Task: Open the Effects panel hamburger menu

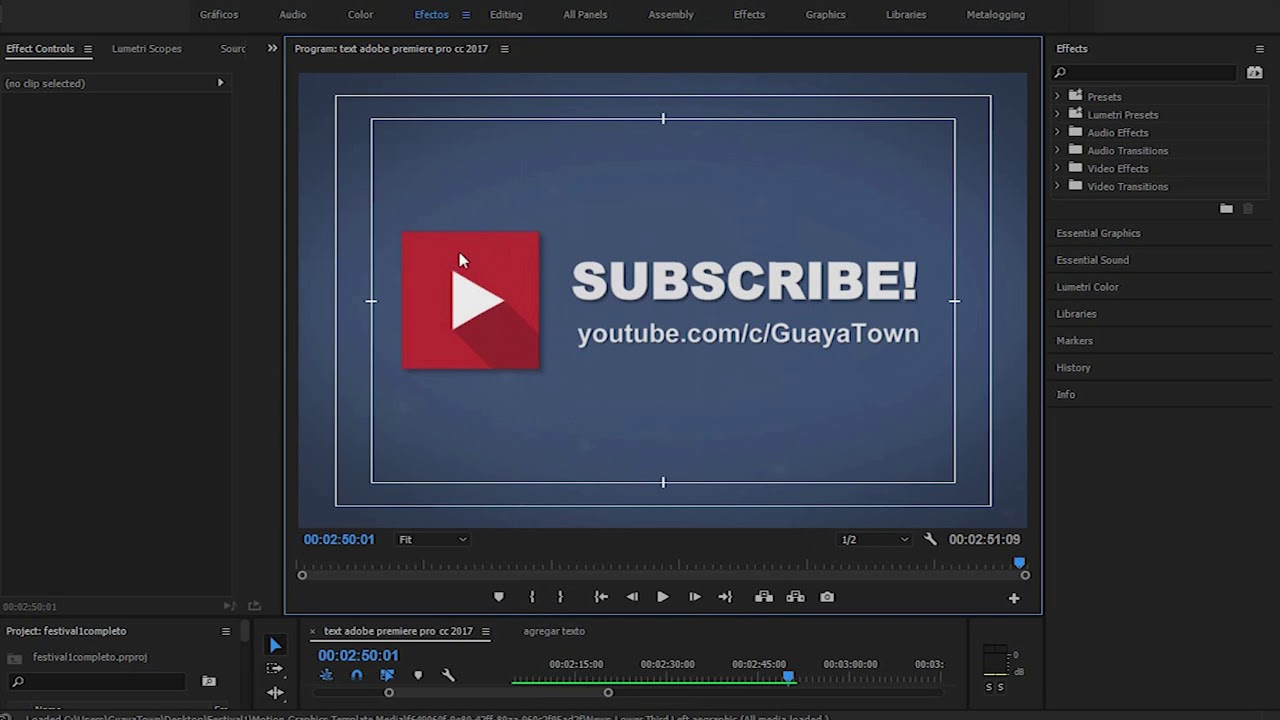Action: (1260, 49)
